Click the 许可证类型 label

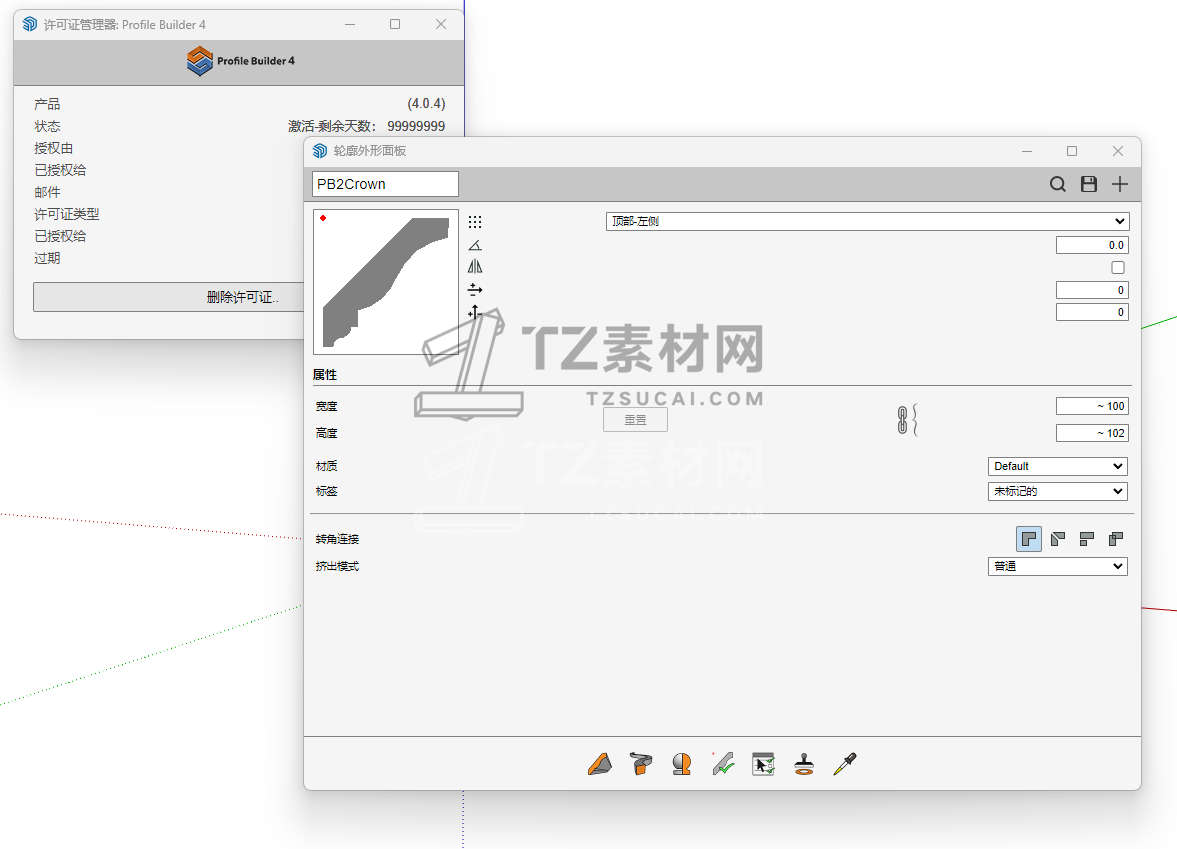click(66, 214)
